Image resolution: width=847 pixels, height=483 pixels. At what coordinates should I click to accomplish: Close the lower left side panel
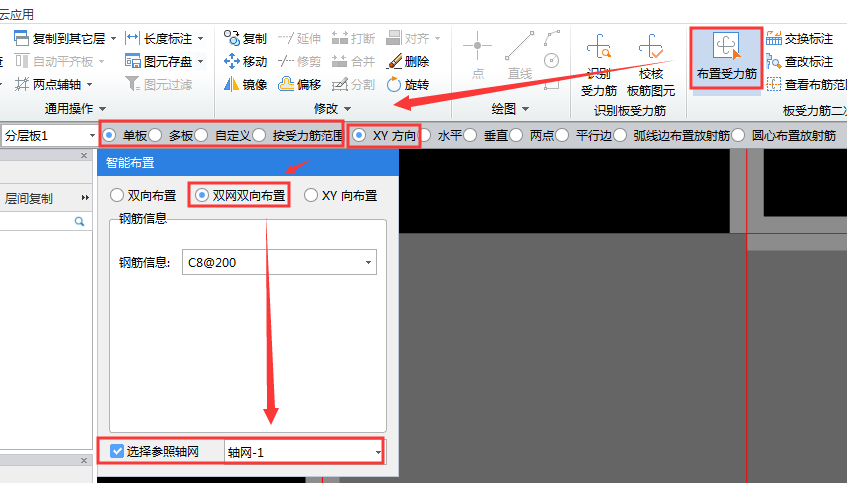click(84, 461)
